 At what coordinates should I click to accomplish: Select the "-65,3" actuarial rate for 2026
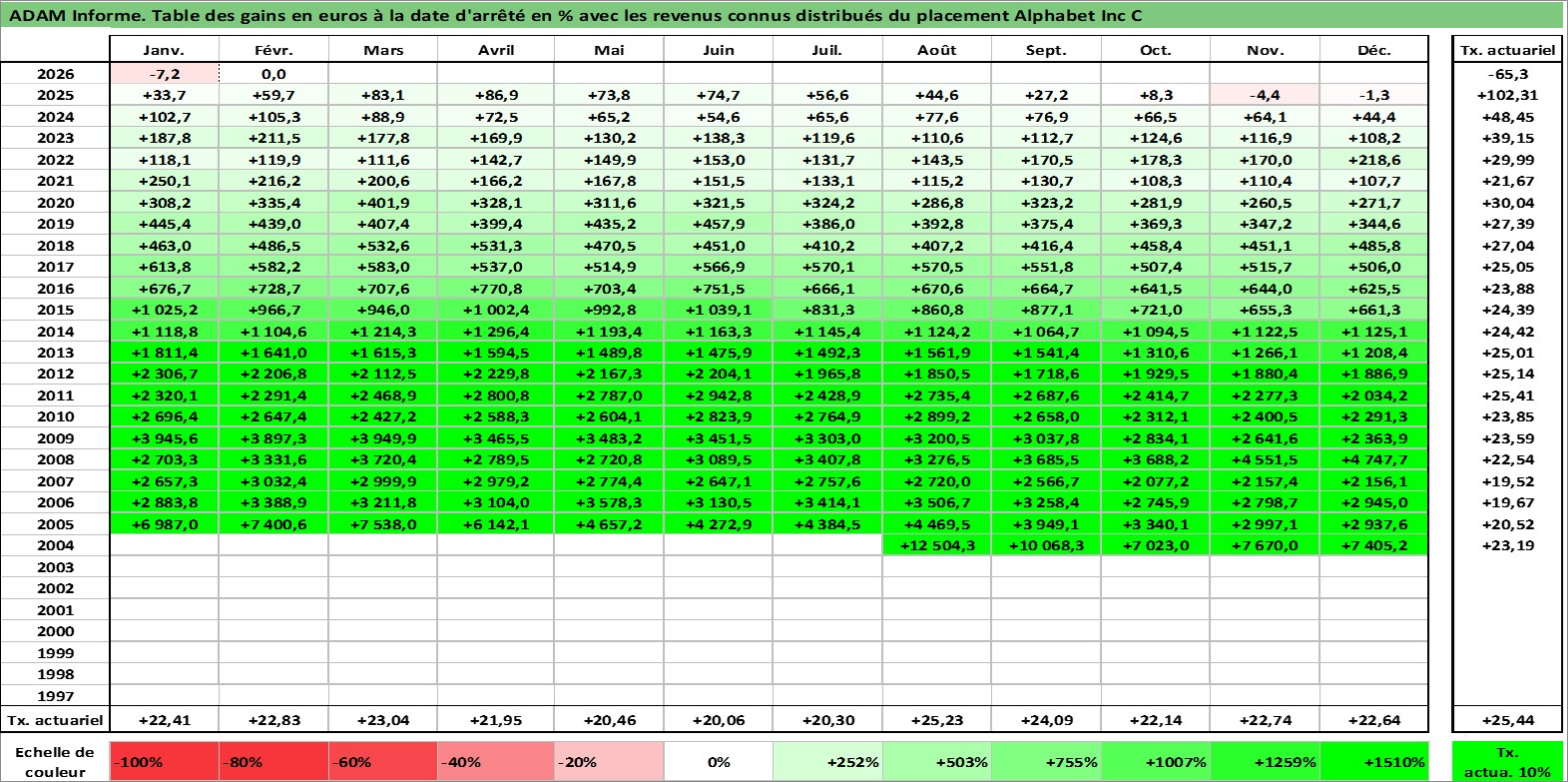pos(1507,74)
